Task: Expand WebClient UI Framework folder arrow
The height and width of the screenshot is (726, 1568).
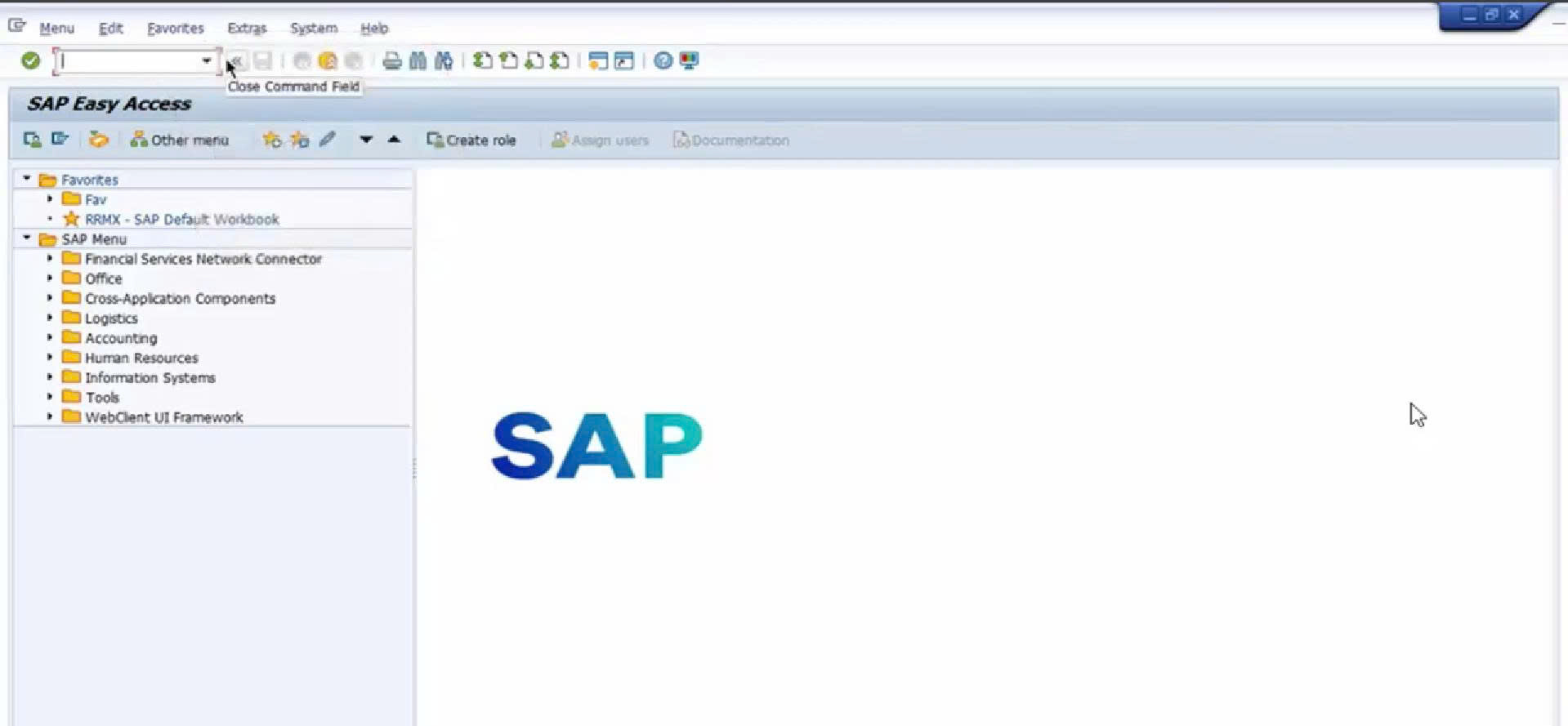Action: click(x=50, y=416)
